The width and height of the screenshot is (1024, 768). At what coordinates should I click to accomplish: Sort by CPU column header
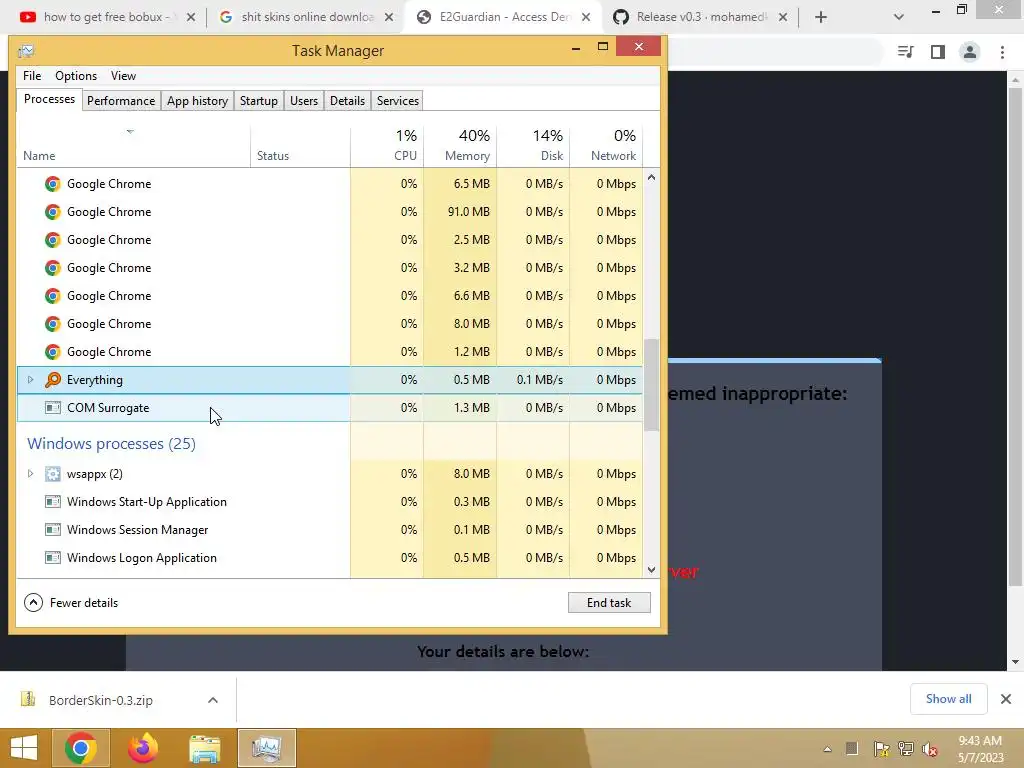pos(387,145)
